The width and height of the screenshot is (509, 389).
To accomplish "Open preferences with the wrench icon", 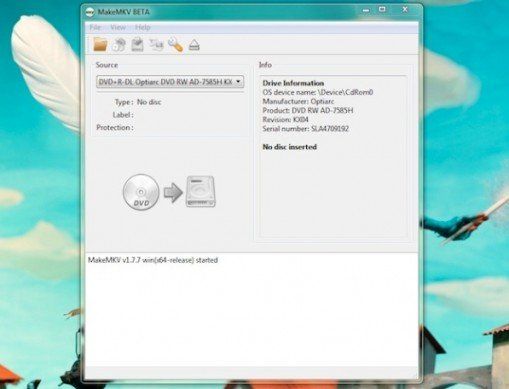I will [175, 45].
